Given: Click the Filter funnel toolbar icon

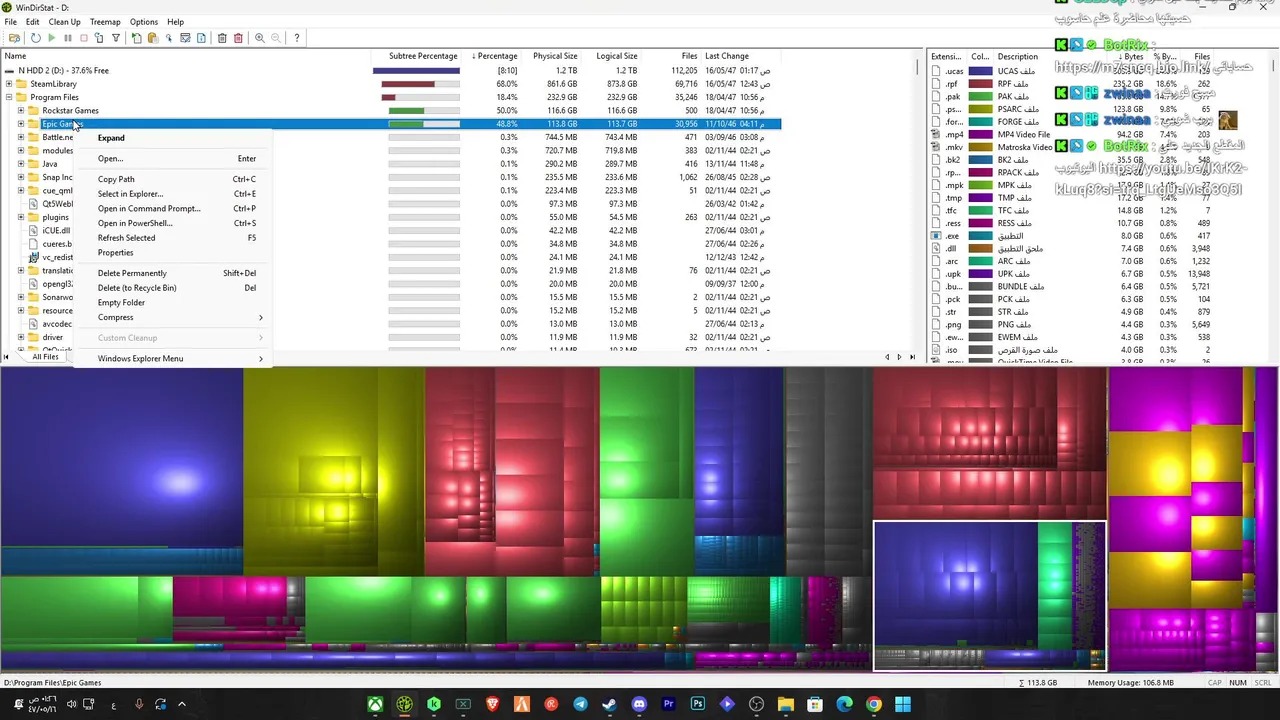Looking at the screenshot, I should 116,38.
